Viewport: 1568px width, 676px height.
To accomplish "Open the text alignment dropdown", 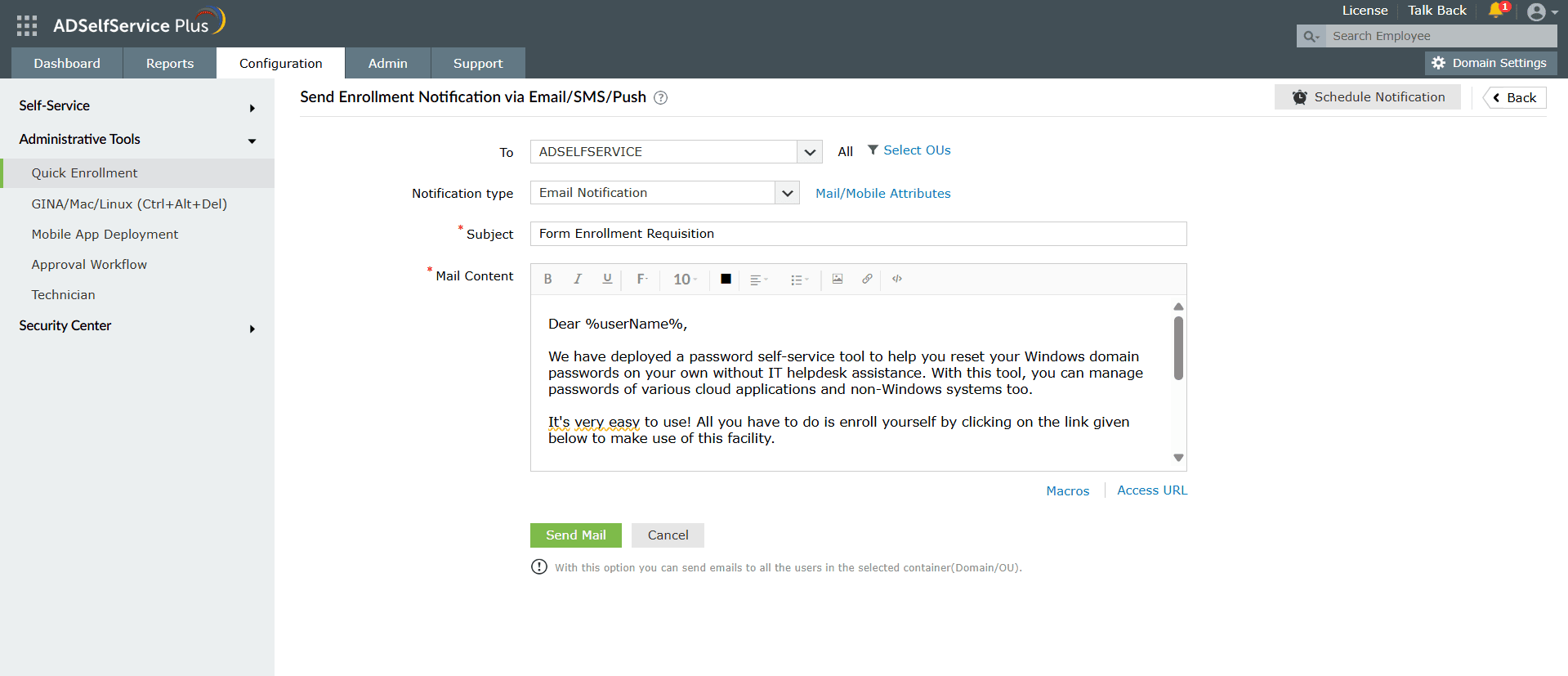I will 759,280.
